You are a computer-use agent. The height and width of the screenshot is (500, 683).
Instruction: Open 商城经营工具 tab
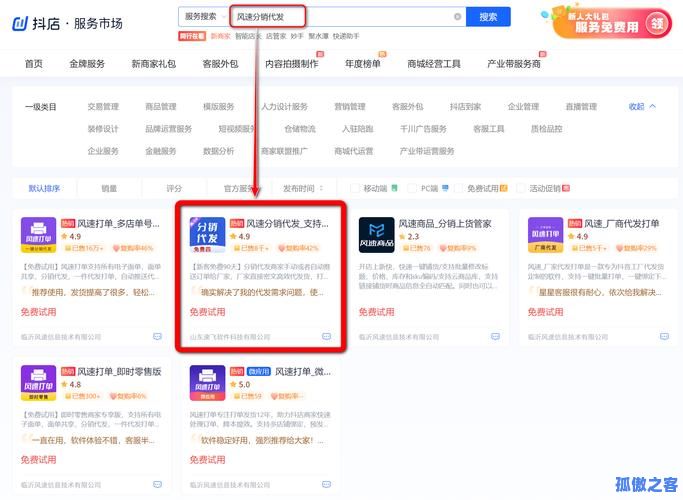click(434, 64)
